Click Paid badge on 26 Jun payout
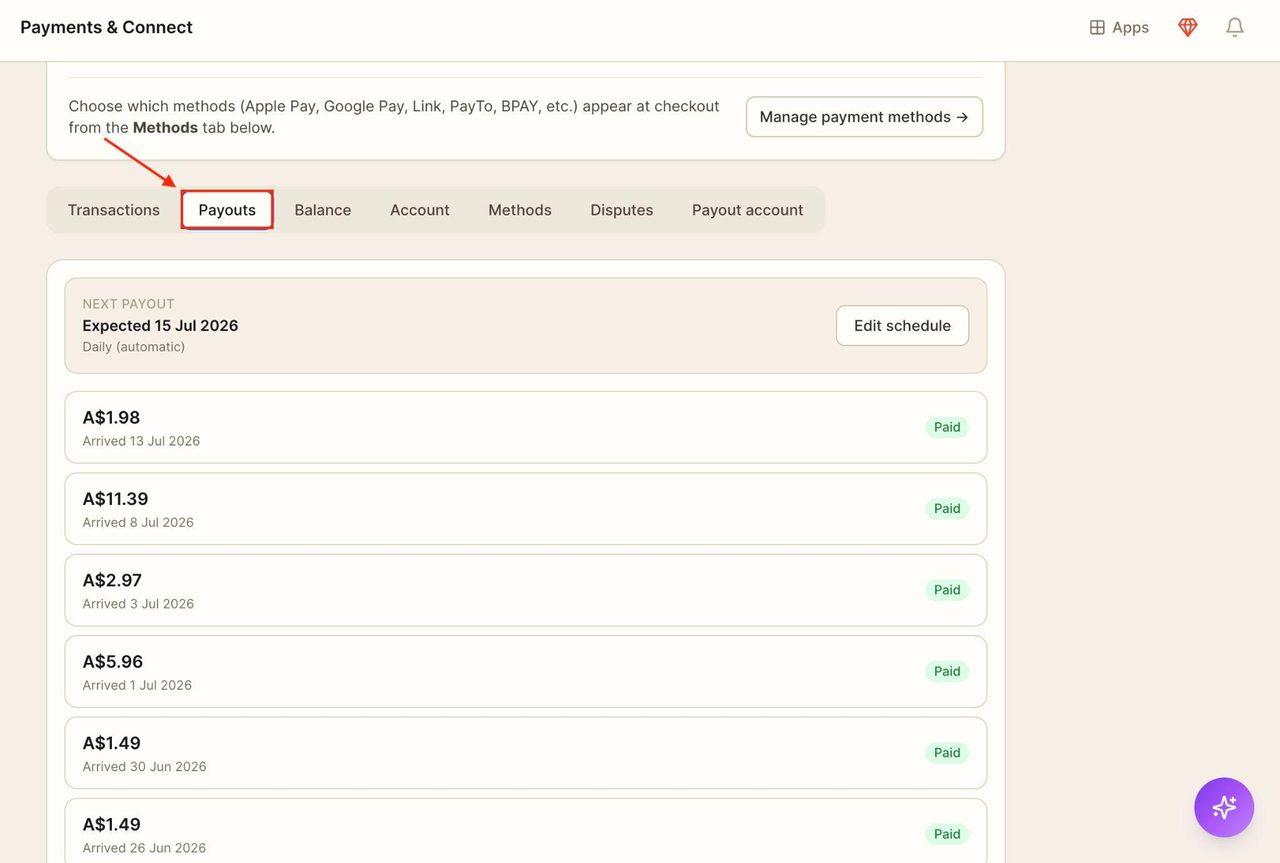1280x863 pixels. coord(947,834)
